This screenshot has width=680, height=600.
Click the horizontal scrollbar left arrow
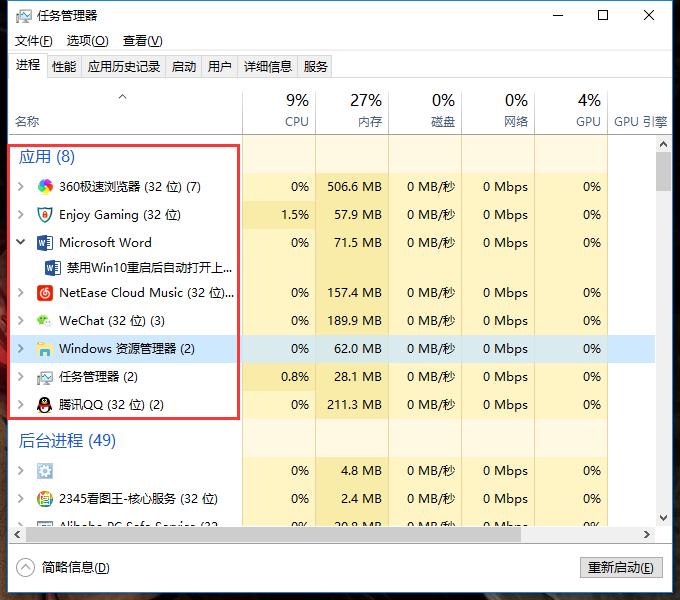pyautogui.click(x=17, y=535)
